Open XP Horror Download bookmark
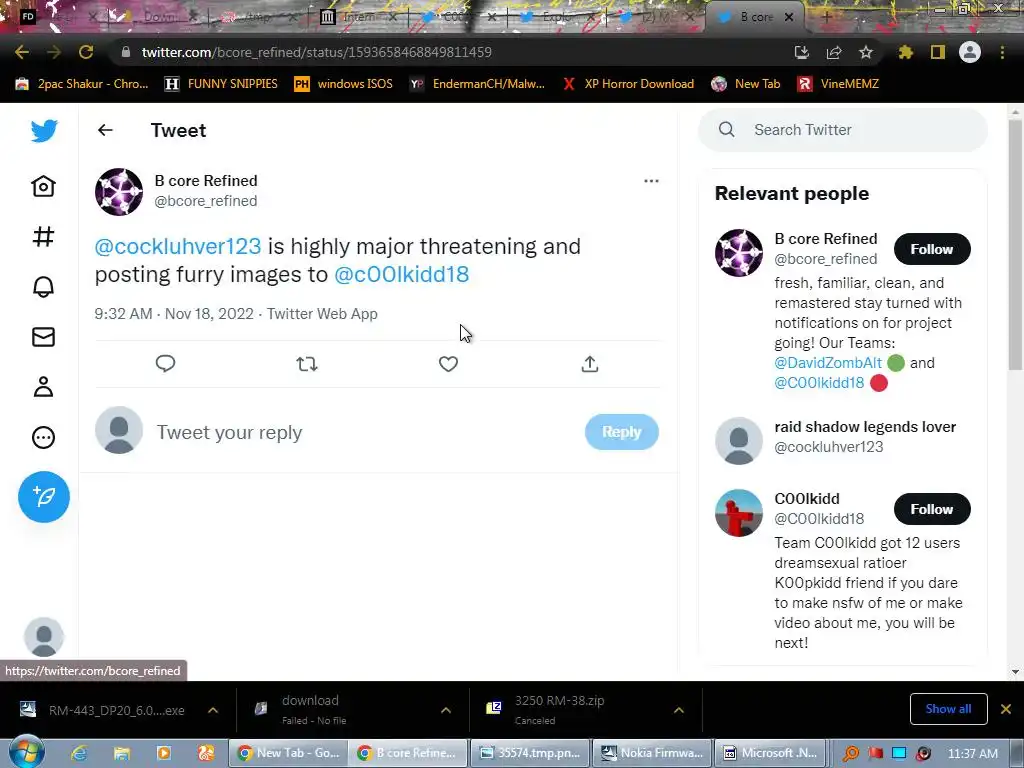1024x768 pixels. click(629, 84)
